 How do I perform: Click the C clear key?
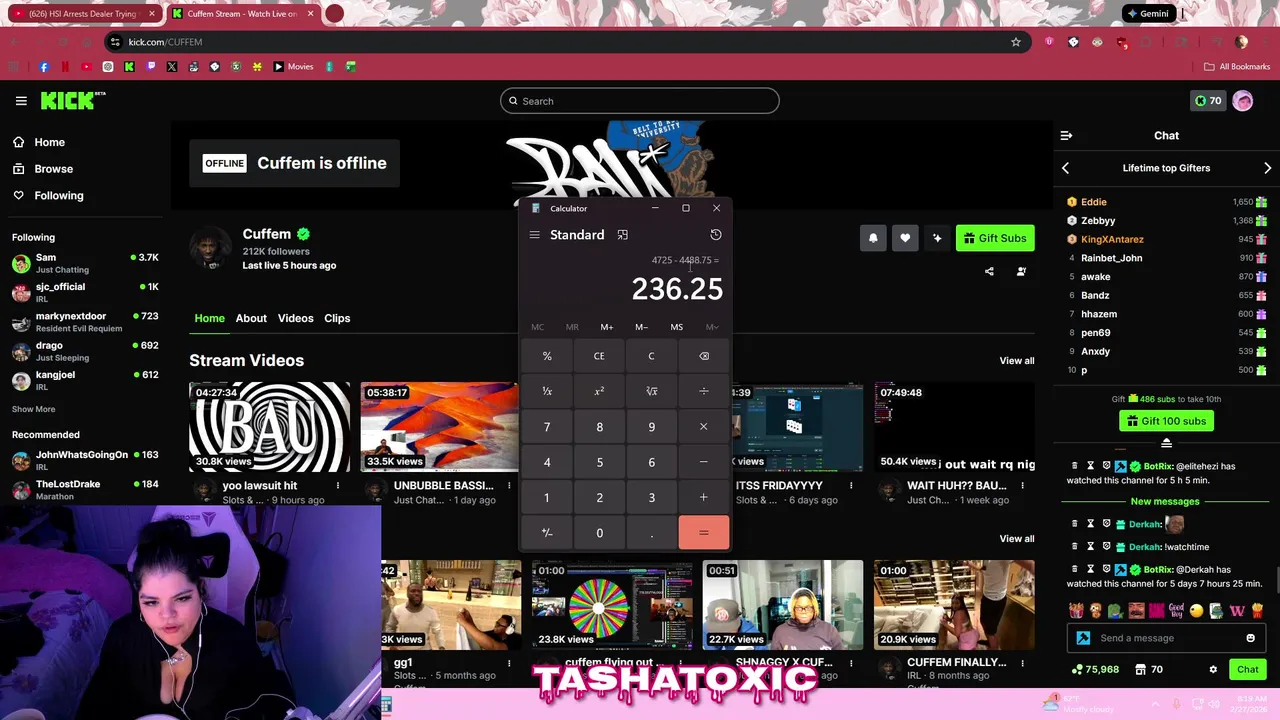[x=651, y=356]
